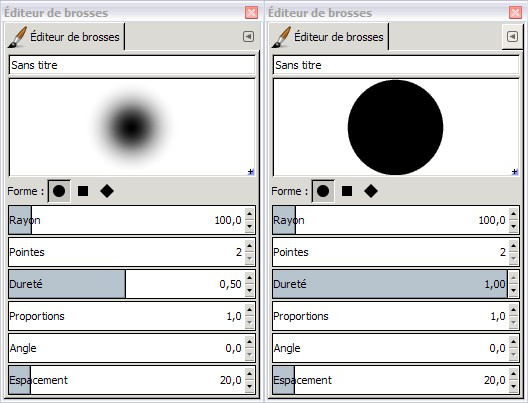This screenshot has width=528, height=403.
Task: Decrease Dureté value in left editor
Action: [249, 290]
